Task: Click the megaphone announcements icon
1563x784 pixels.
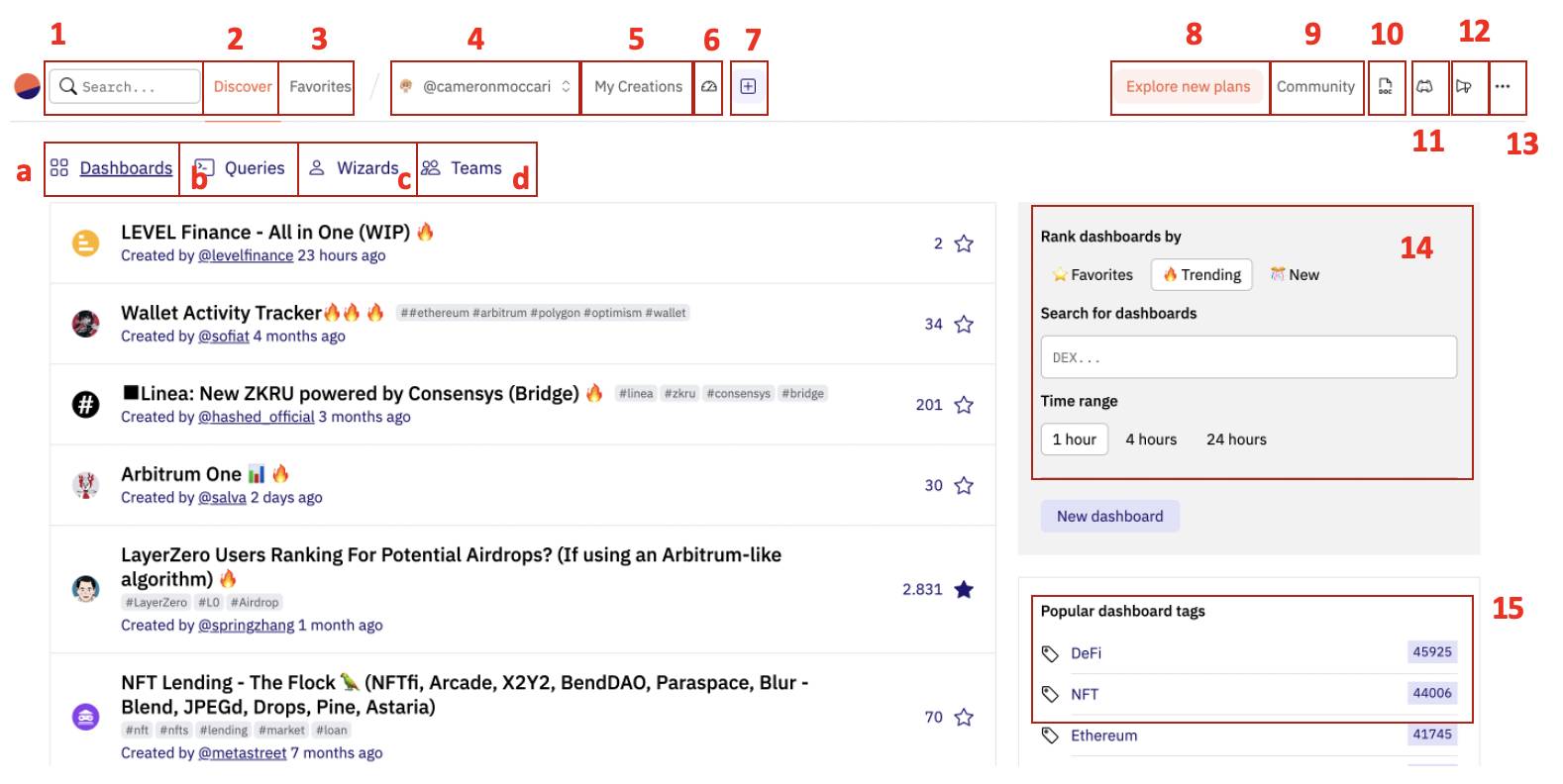Action: (x=1463, y=87)
